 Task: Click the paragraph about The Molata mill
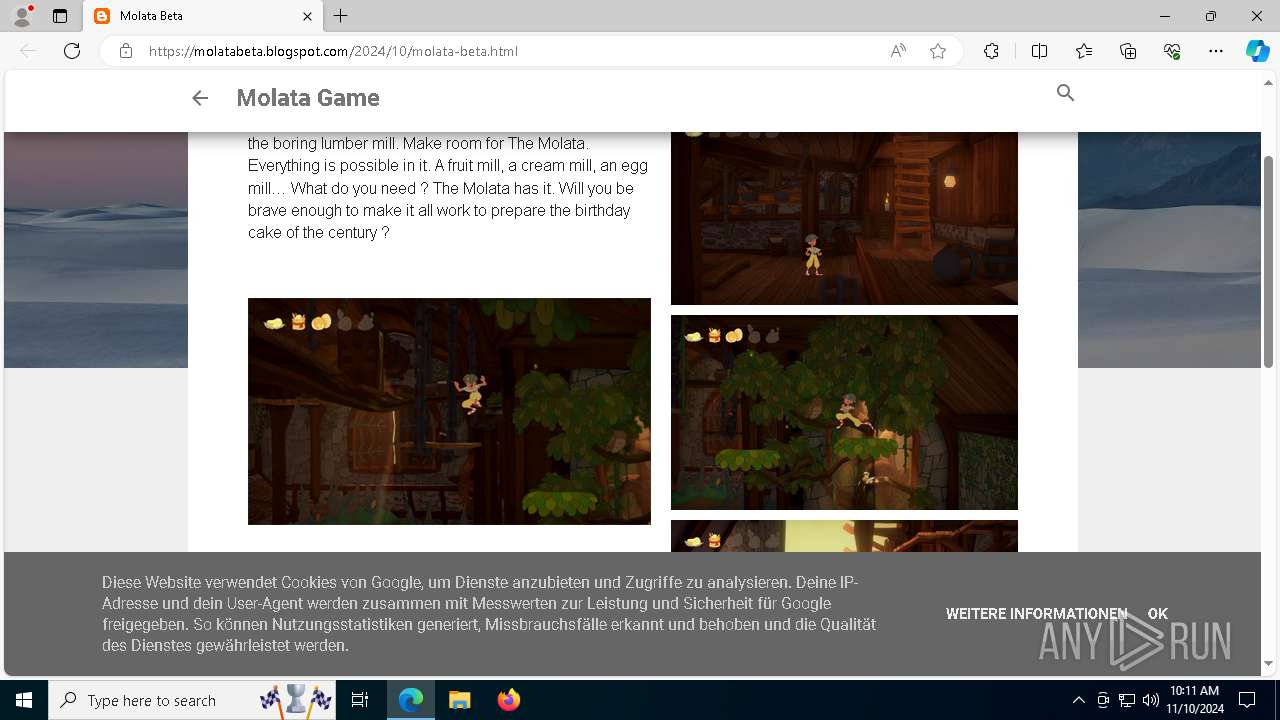pyautogui.click(x=449, y=188)
